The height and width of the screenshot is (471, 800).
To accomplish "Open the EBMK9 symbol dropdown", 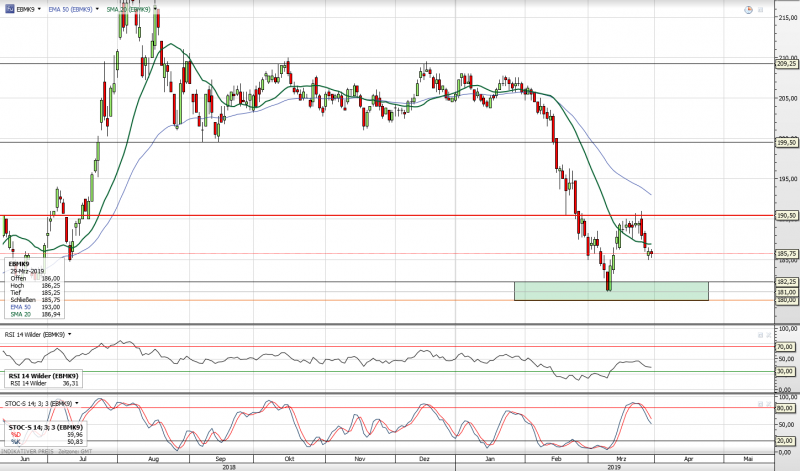I will click(38, 9).
